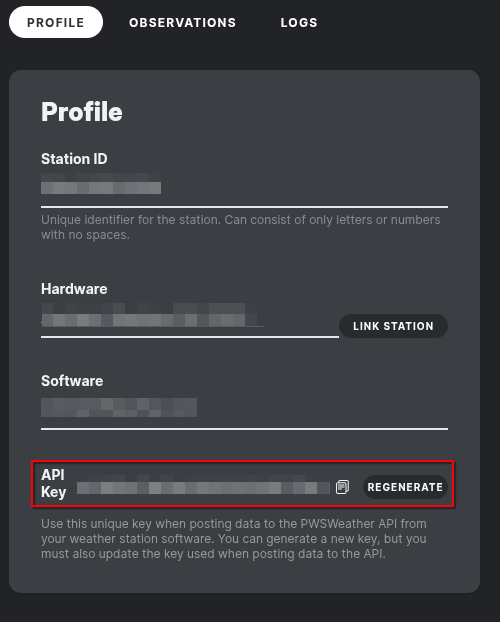Click the LINK STATION button

393,326
